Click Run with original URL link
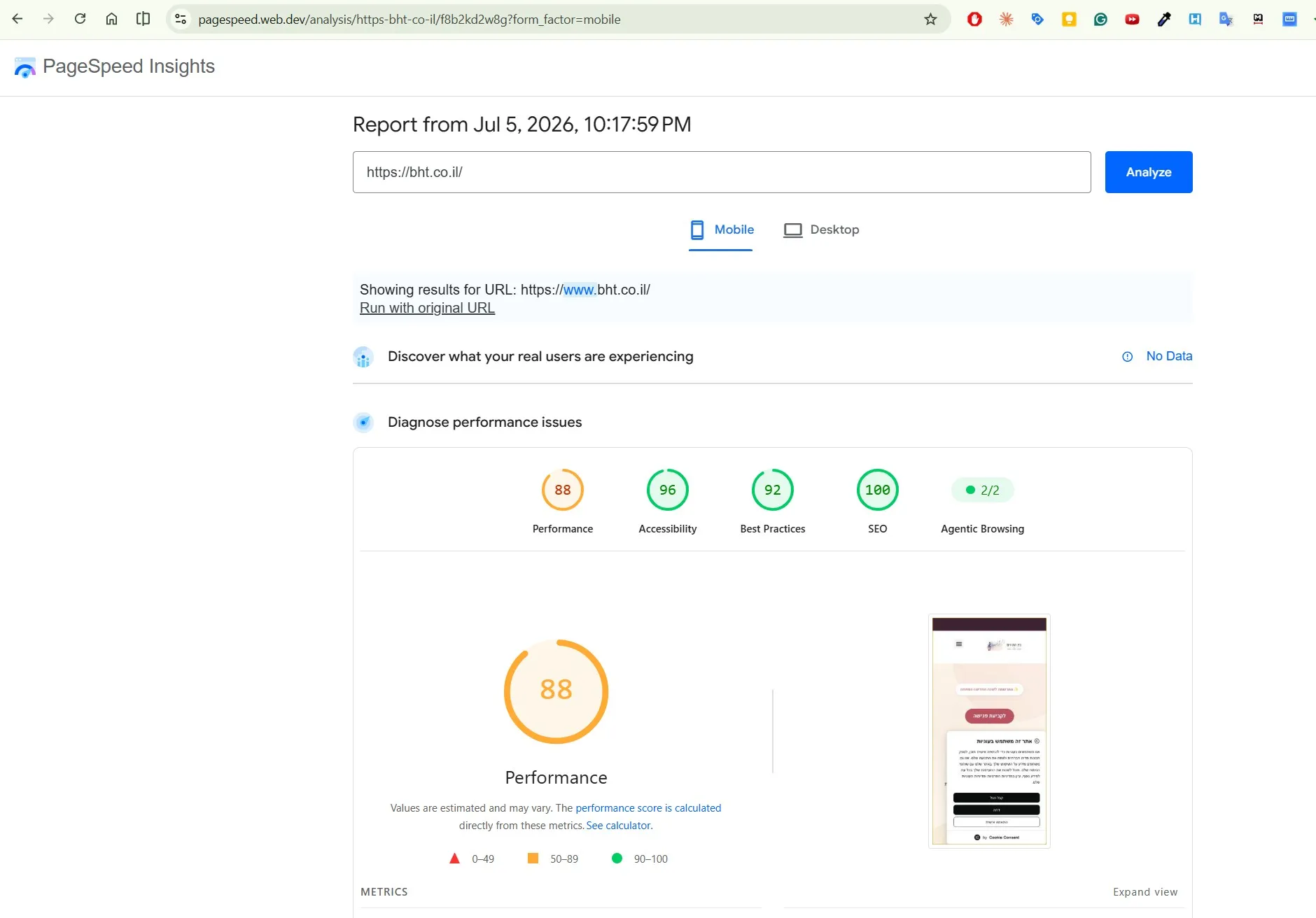Image resolution: width=1316 pixels, height=918 pixels. click(x=427, y=308)
